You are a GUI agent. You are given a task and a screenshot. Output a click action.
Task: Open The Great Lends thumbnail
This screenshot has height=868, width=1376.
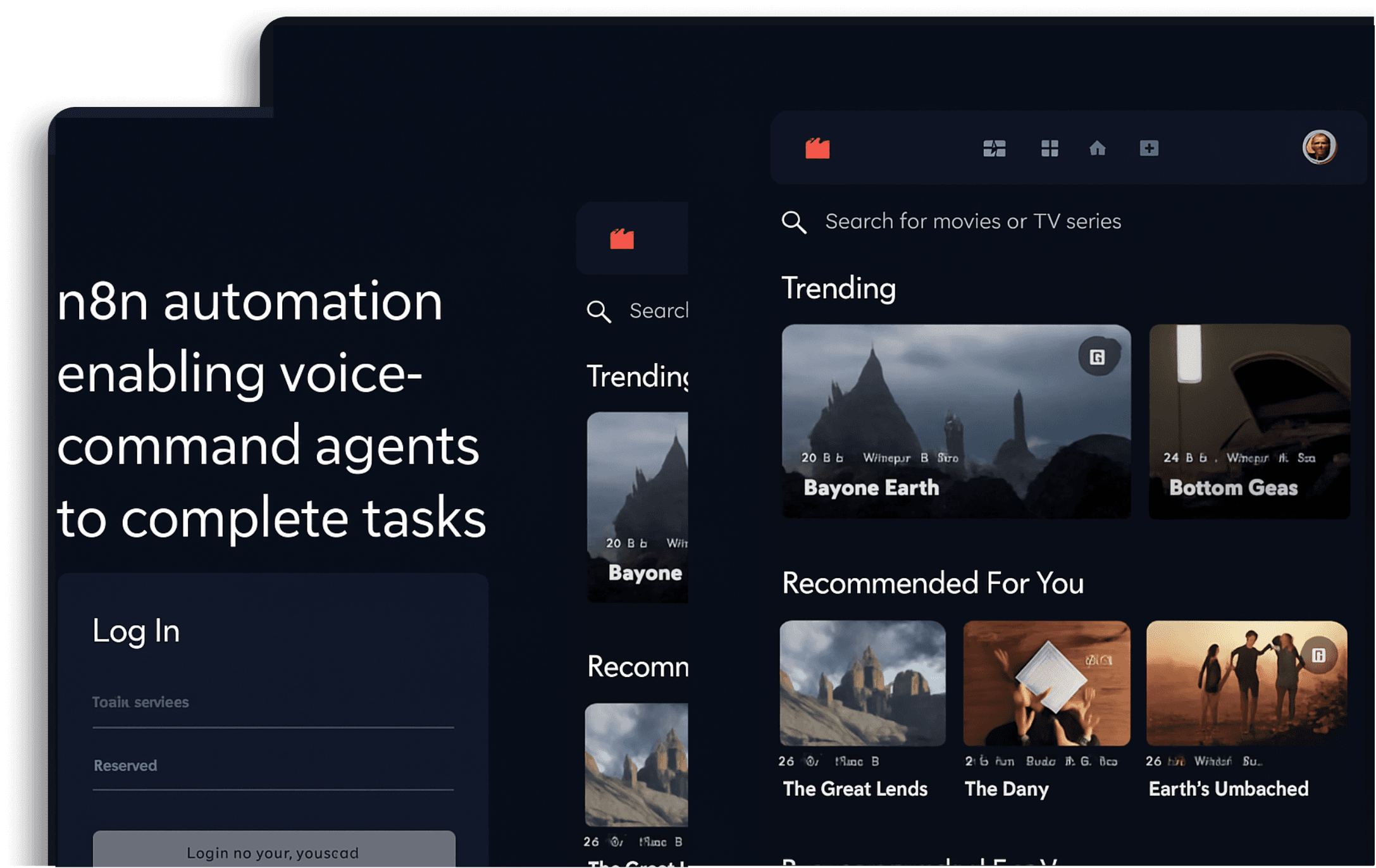tap(863, 683)
